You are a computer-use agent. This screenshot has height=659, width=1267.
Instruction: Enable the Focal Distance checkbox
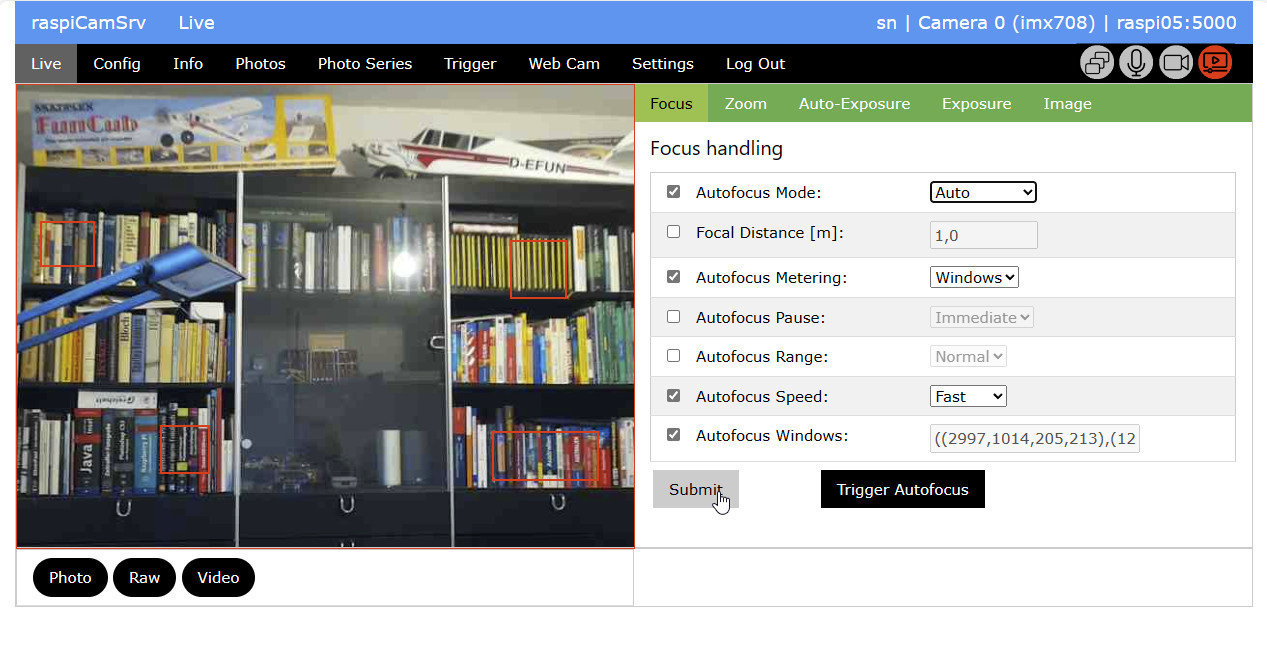[x=673, y=232]
